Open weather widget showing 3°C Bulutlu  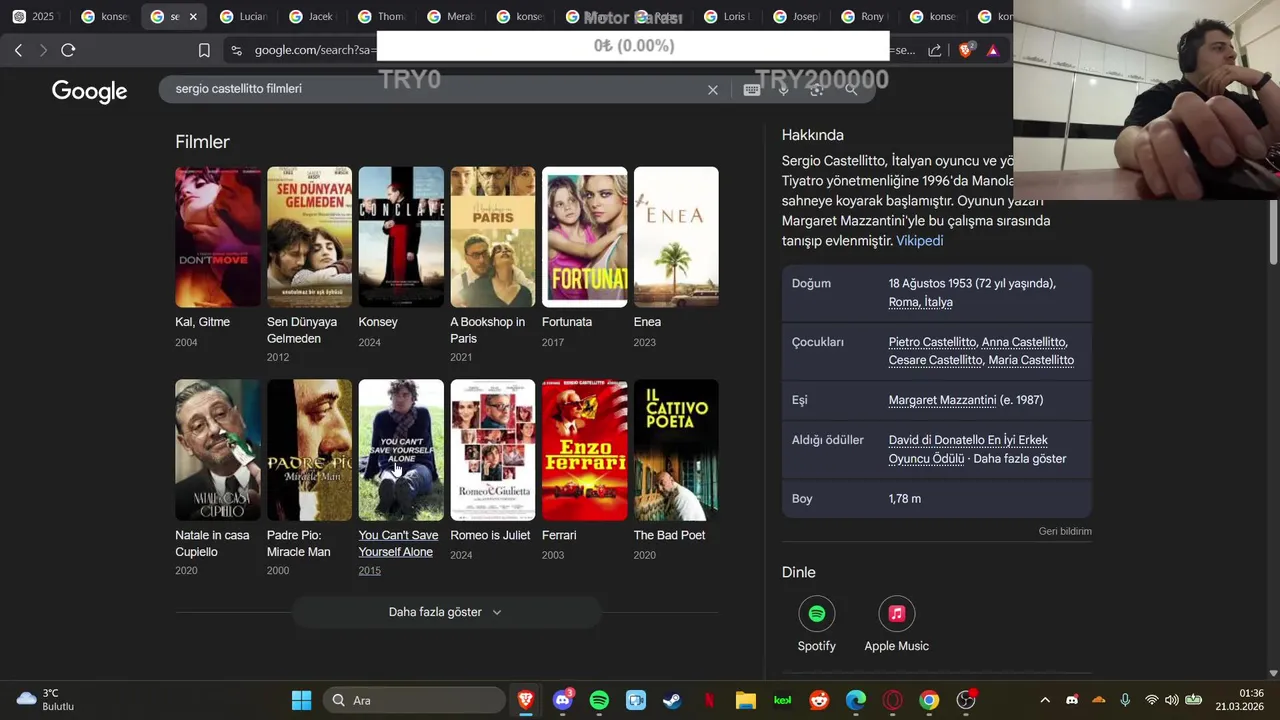tap(46, 700)
